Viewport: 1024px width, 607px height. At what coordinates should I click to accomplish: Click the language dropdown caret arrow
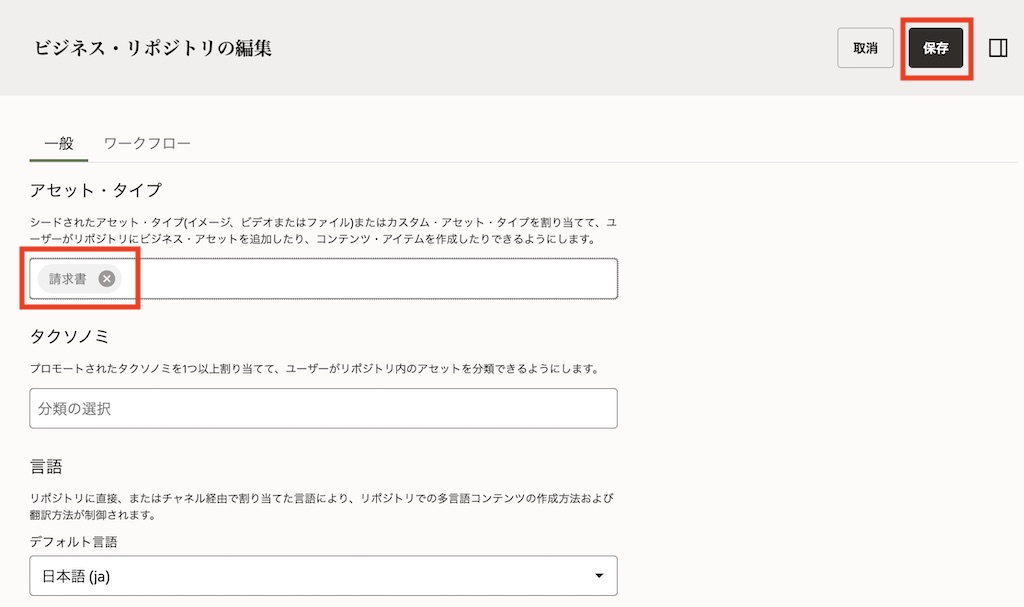coord(598,575)
